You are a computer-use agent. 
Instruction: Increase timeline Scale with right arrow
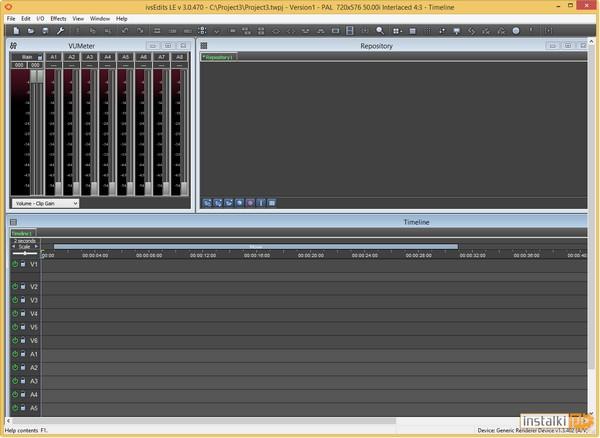tap(36, 247)
